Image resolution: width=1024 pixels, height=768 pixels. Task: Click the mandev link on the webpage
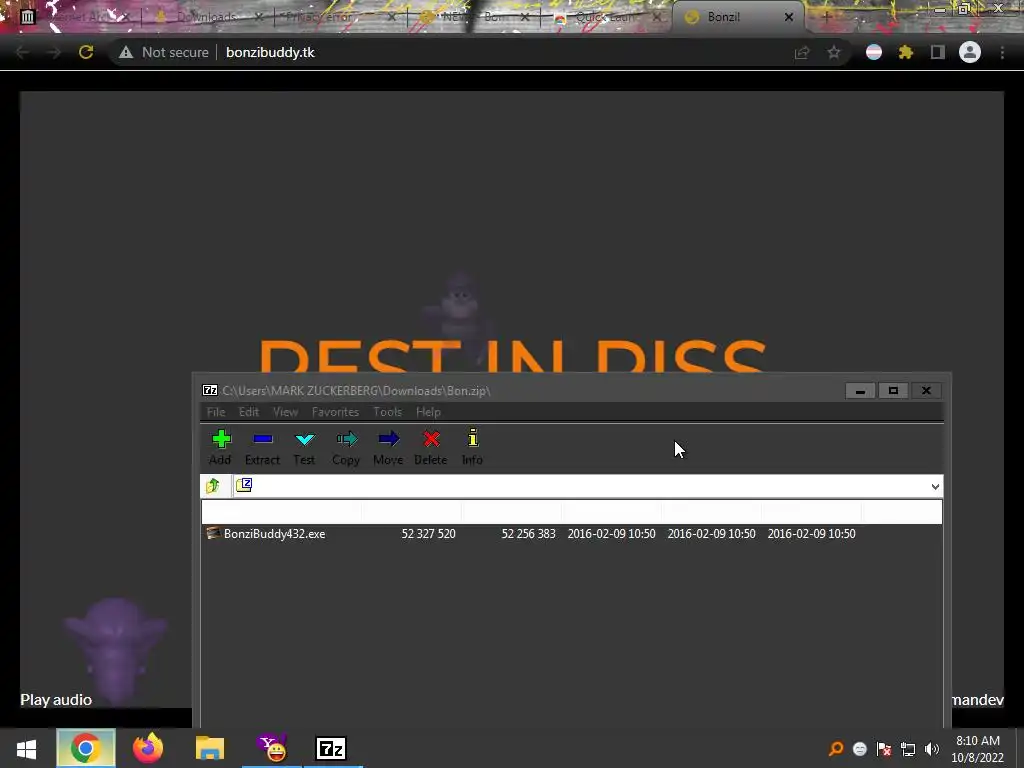977,699
